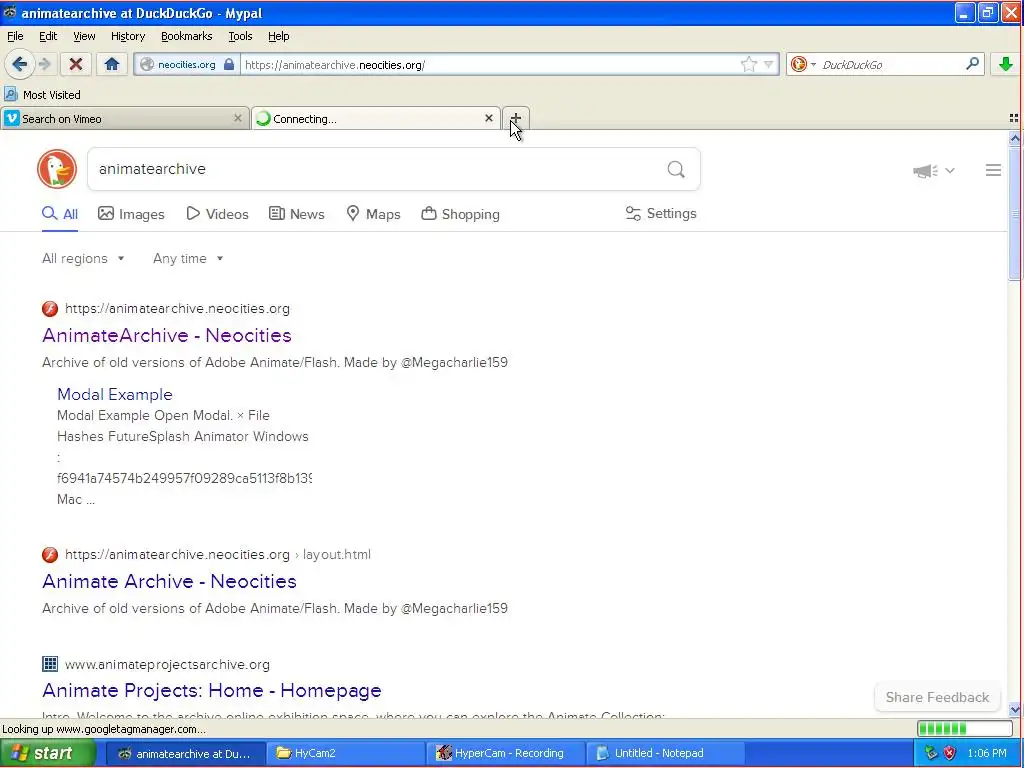Open the Bookmarks menu
Image resolution: width=1024 pixels, height=768 pixels.
tap(186, 37)
